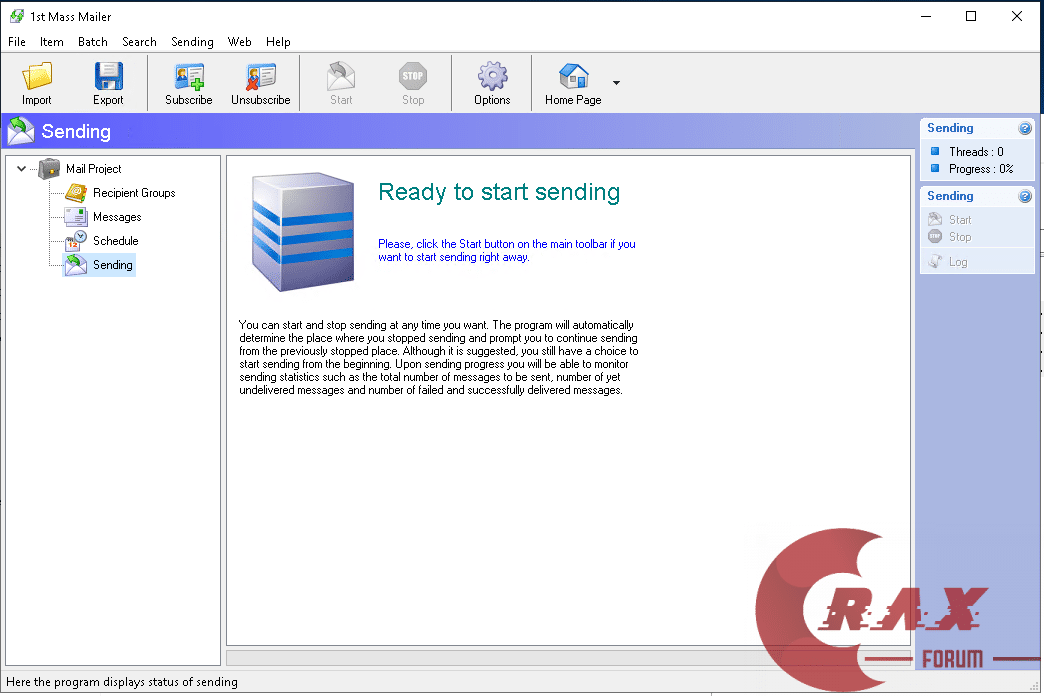The height and width of the screenshot is (696, 1044).
Task: Select Messages tree item
Action: [117, 217]
